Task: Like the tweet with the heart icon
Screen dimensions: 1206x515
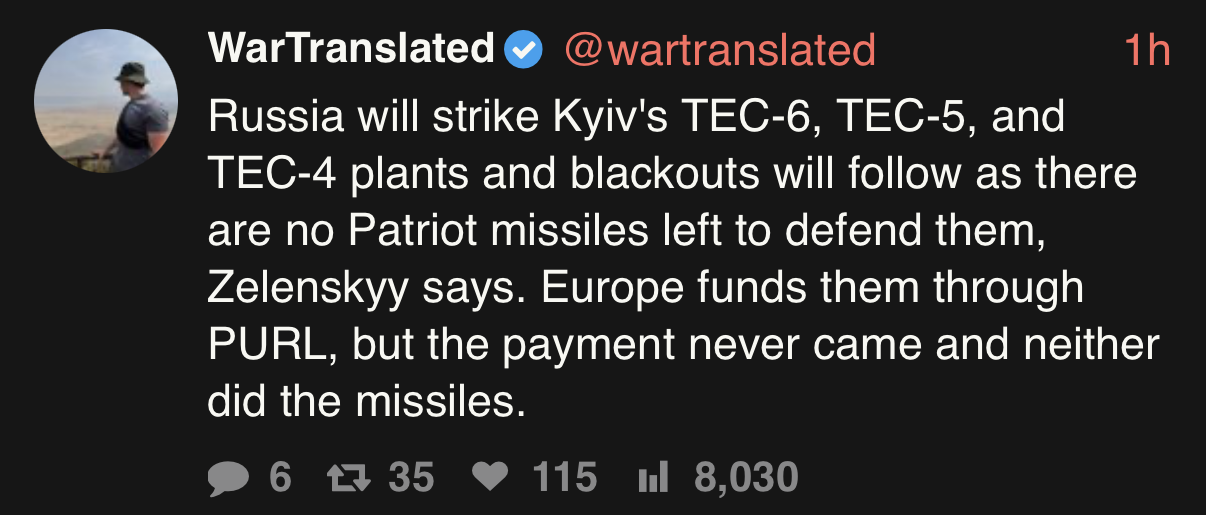Action: click(490, 478)
